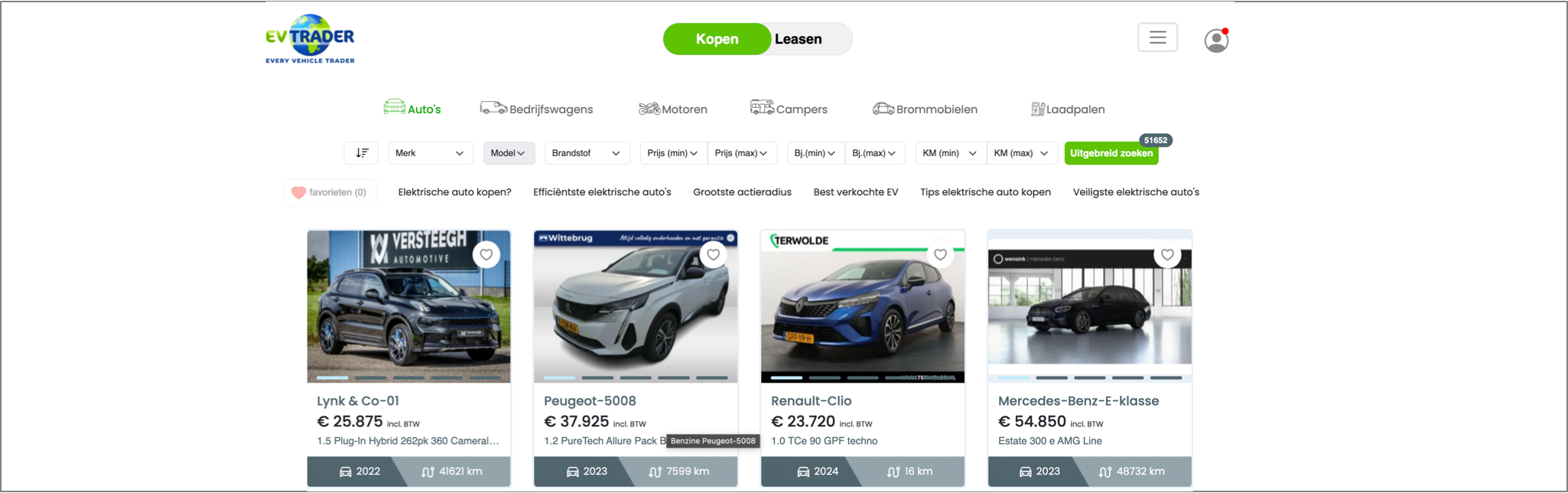Open the Renault-Clio car photo
The image size is (1568, 493).
click(x=863, y=306)
